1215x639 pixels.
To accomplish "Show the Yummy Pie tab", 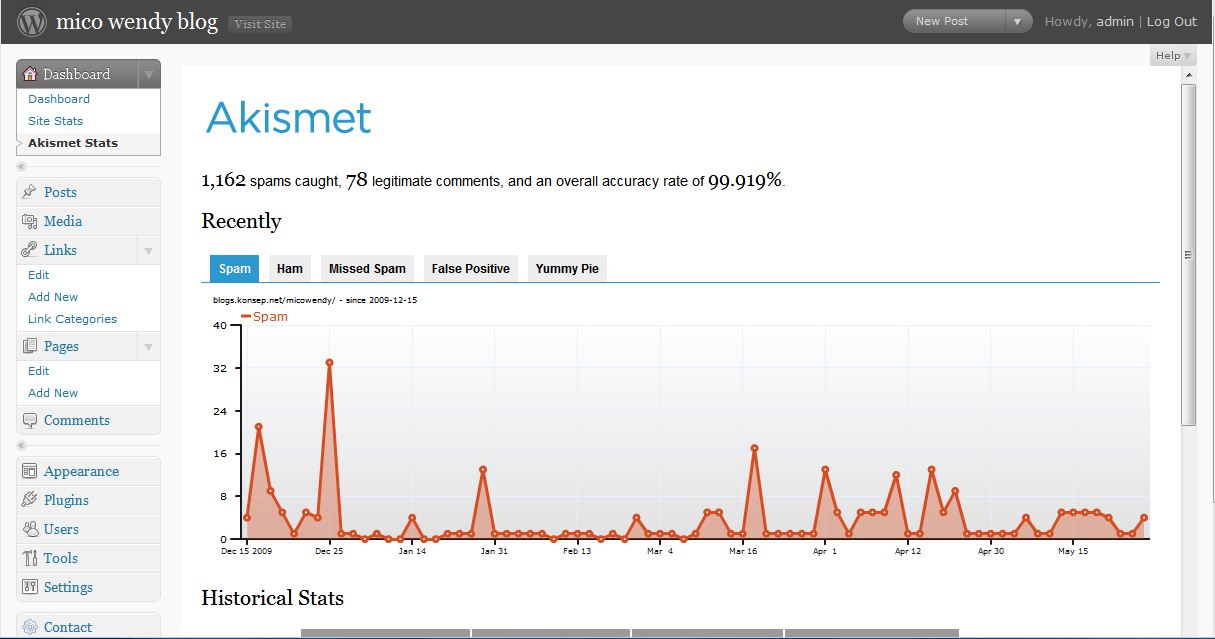I will (x=567, y=268).
